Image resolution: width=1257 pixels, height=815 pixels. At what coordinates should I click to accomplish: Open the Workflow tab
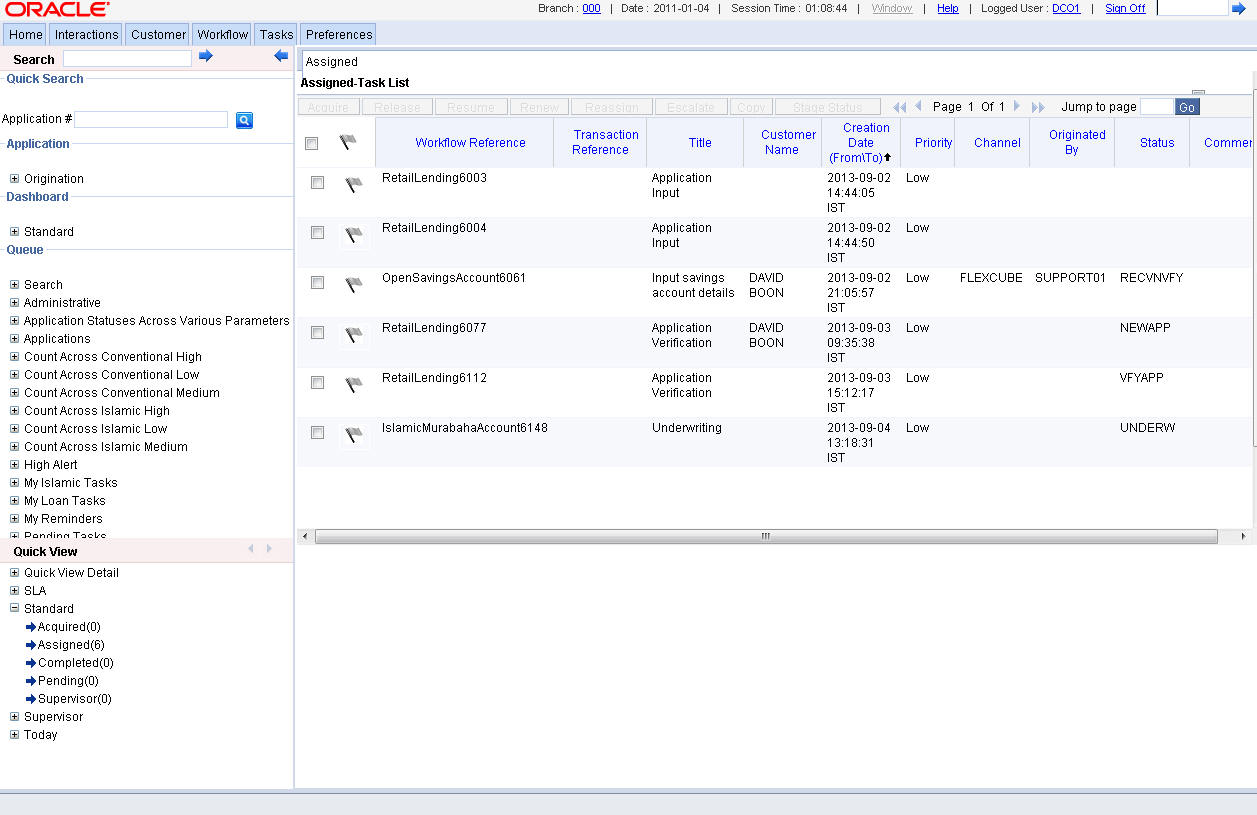(x=222, y=34)
